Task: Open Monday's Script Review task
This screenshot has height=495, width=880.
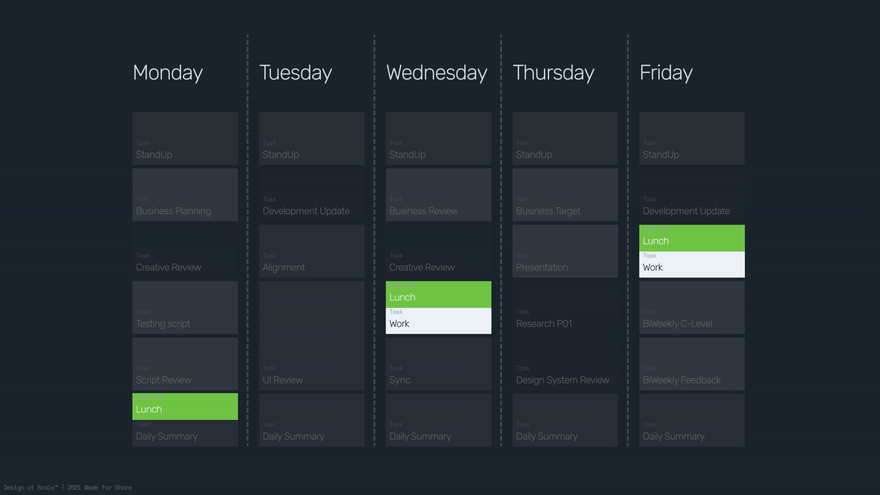Action: pos(185,364)
